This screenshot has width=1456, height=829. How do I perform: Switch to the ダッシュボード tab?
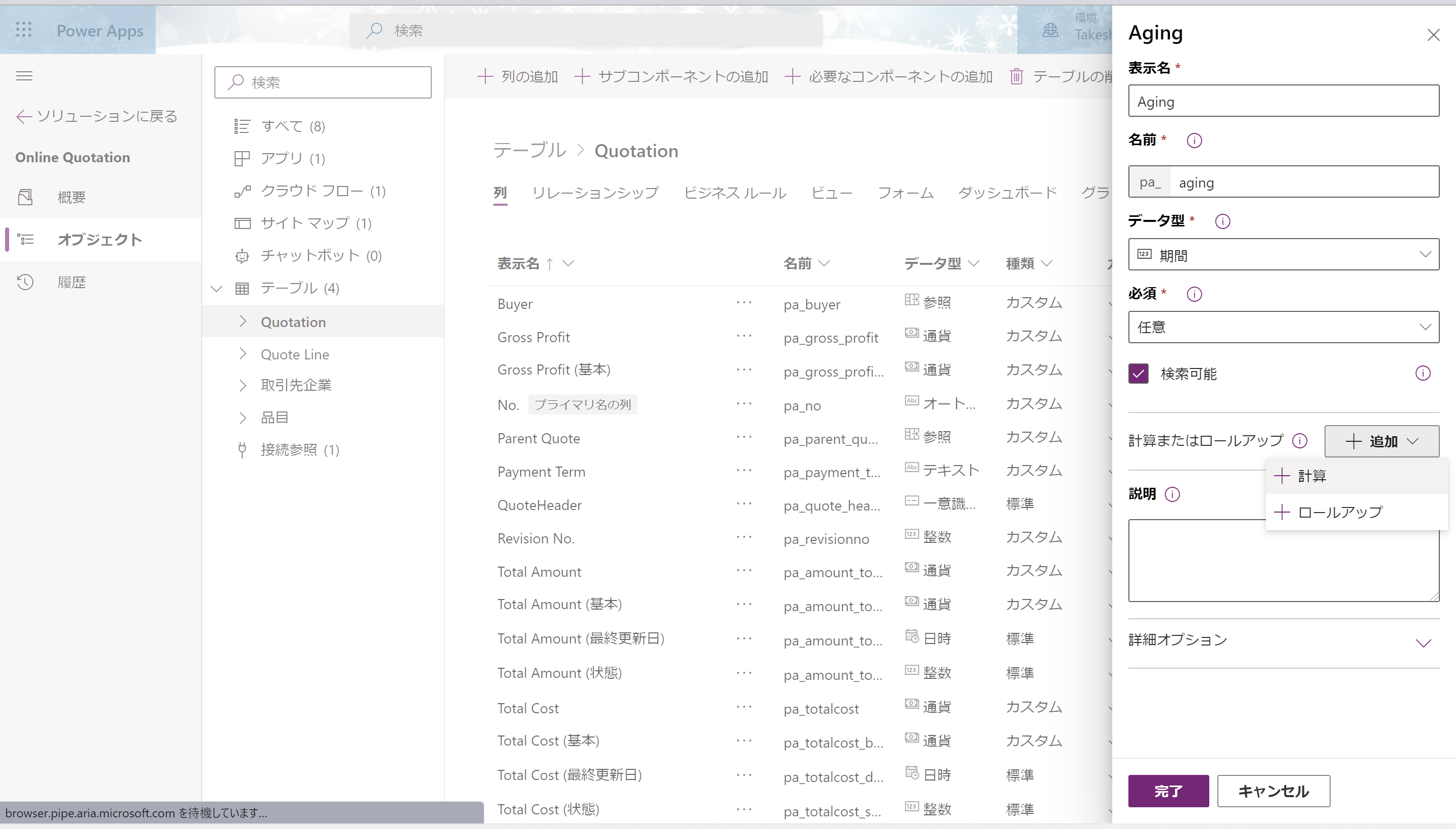tap(1007, 193)
